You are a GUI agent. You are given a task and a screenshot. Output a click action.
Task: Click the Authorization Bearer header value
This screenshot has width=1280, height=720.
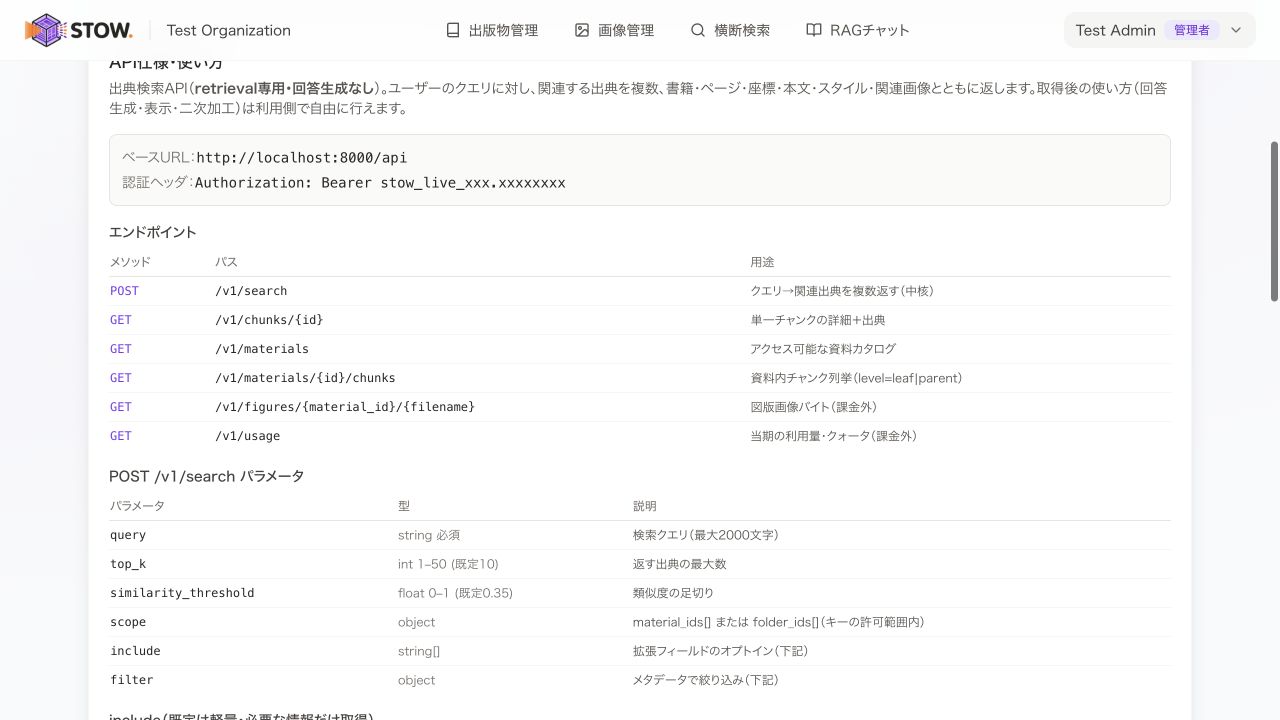380,183
